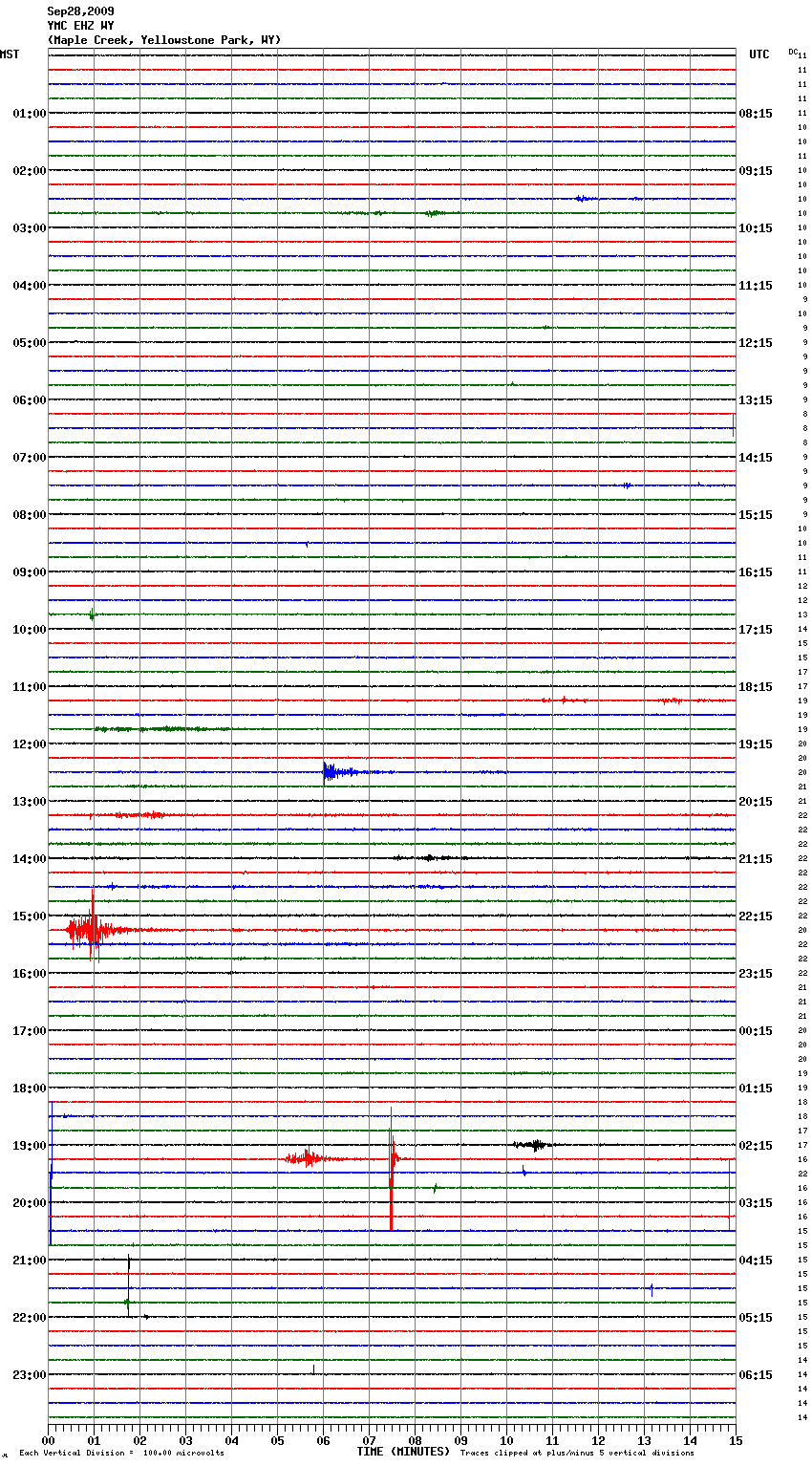Screen dimensions: 812x1466
Task: Select minute tick label 06 on x-axis
Action: pyautogui.click(x=323, y=1440)
